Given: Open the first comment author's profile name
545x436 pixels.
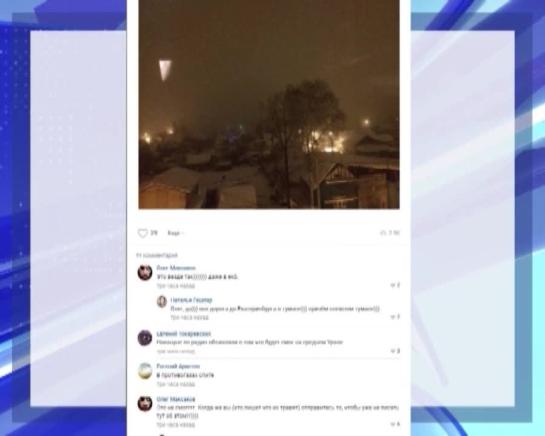Looking at the screenshot, I should pyautogui.click(x=176, y=268).
